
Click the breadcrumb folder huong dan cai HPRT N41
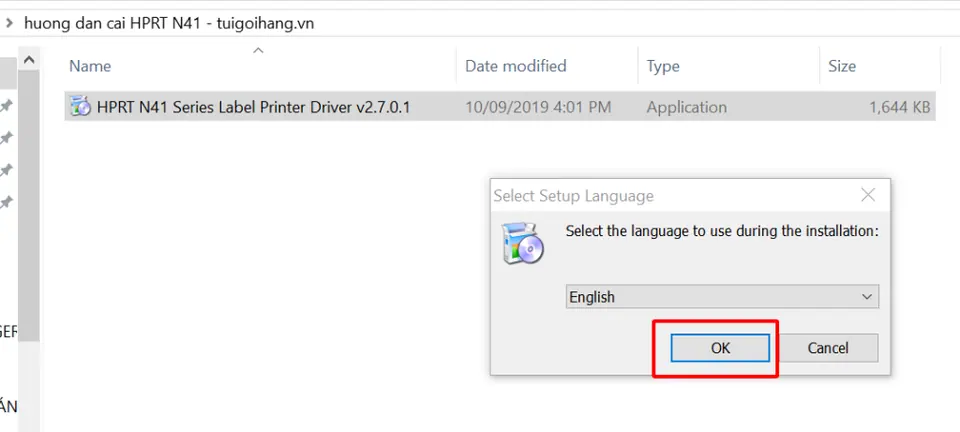pyautogui.click(x=169, y=24)
